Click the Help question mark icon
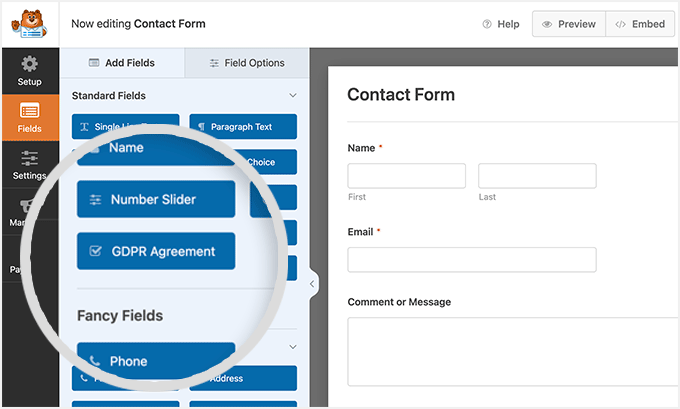This screenshot has width=680, height=409. [x=487, y=24]
